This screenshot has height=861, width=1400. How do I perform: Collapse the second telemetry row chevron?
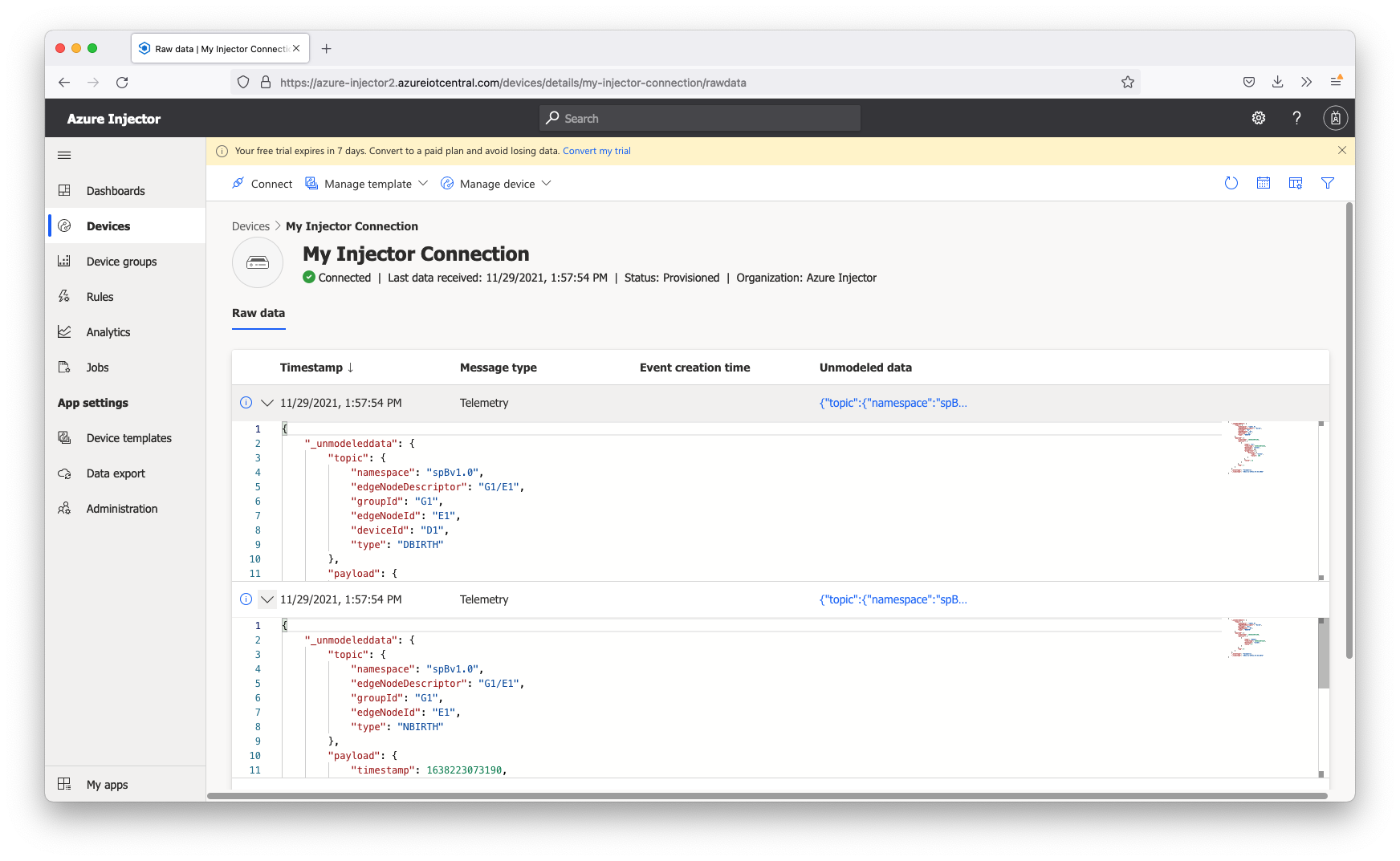pyautogui.click(x=267, y=599)
